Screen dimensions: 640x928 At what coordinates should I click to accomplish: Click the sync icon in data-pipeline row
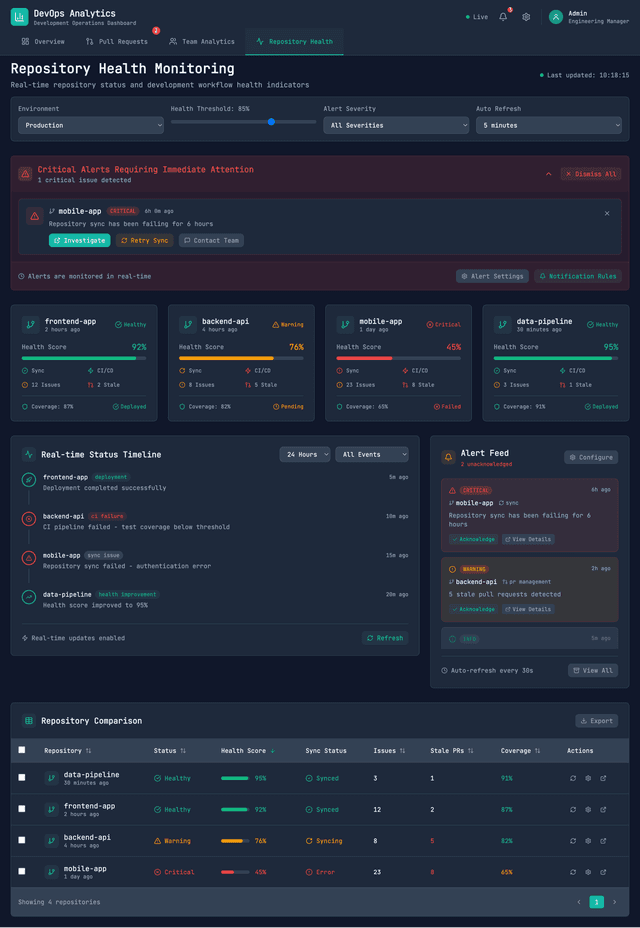(573, 778)
